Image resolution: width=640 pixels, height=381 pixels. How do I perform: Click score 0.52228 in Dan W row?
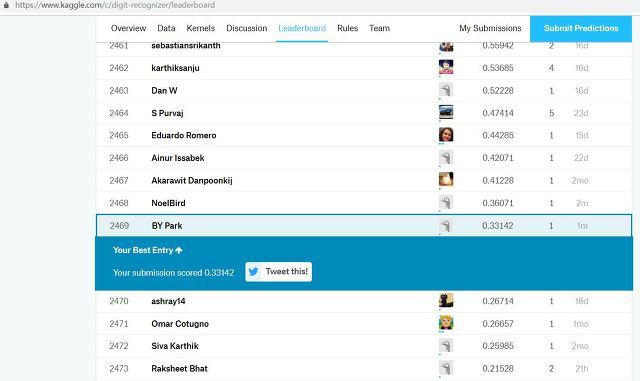point(498,91)
